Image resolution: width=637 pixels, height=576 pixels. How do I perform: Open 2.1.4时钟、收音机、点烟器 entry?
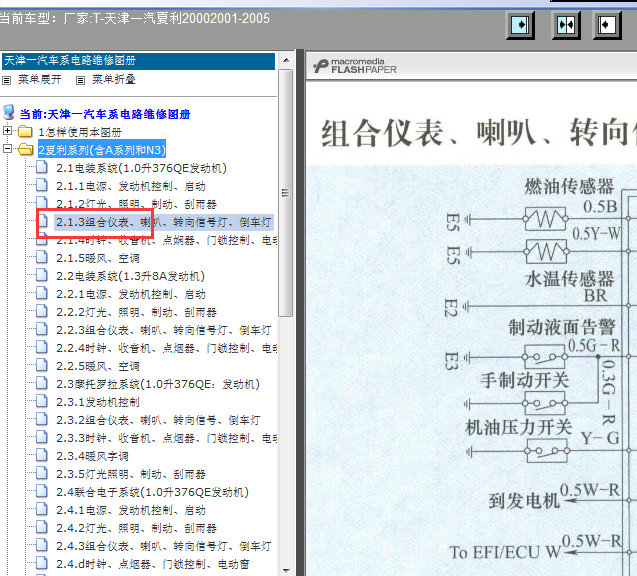point(167,240)
